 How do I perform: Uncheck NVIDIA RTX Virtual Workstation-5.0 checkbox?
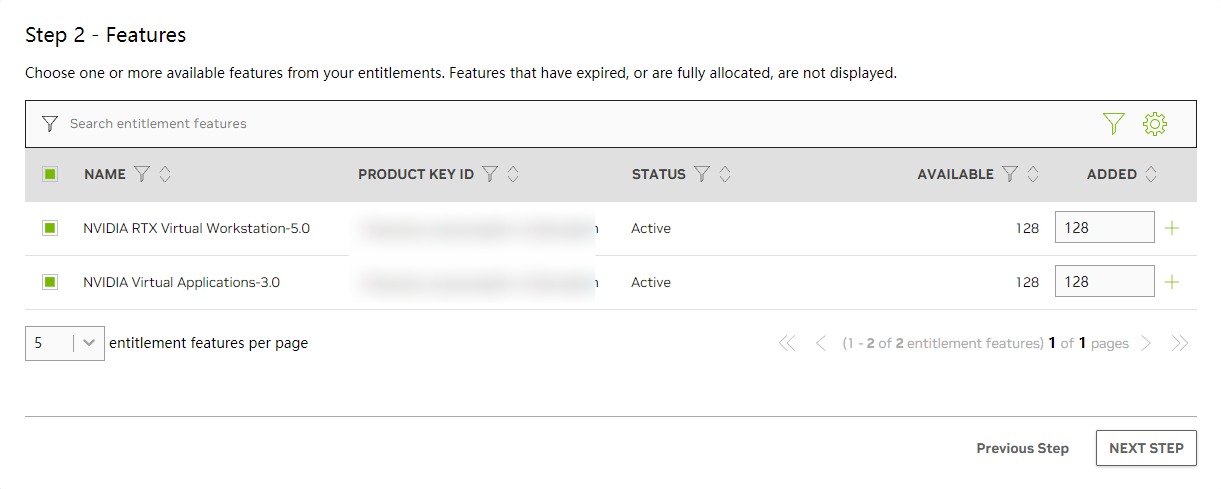pos(50,228)
